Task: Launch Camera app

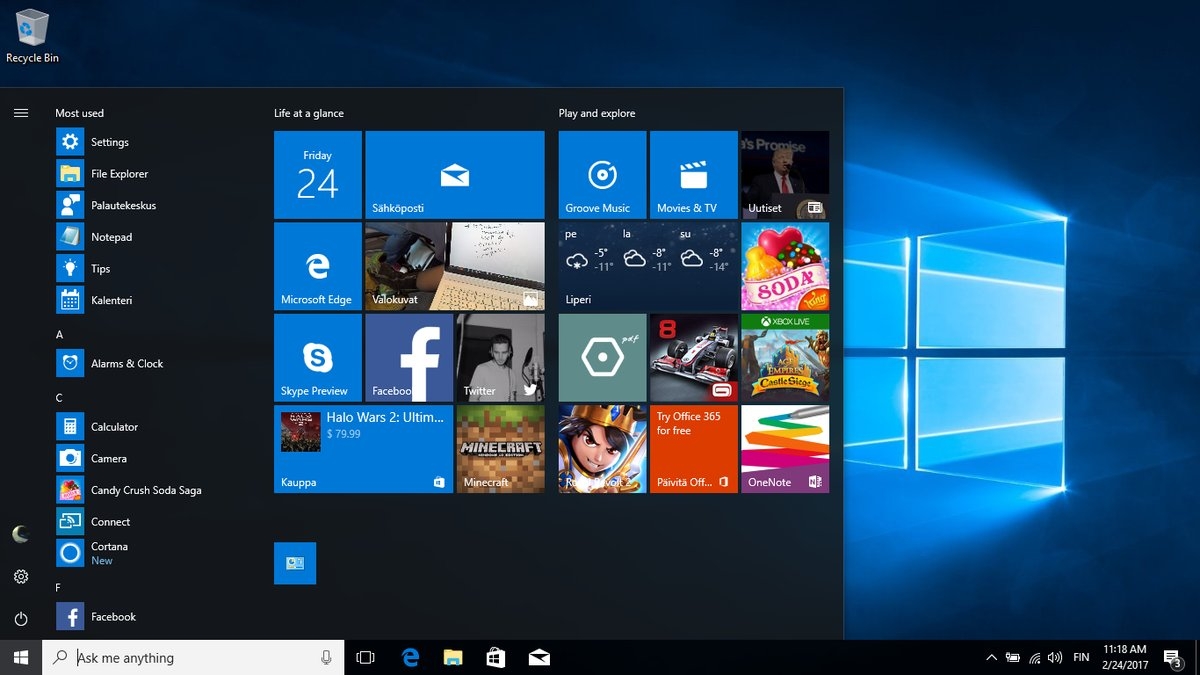Action: point(150,458)
